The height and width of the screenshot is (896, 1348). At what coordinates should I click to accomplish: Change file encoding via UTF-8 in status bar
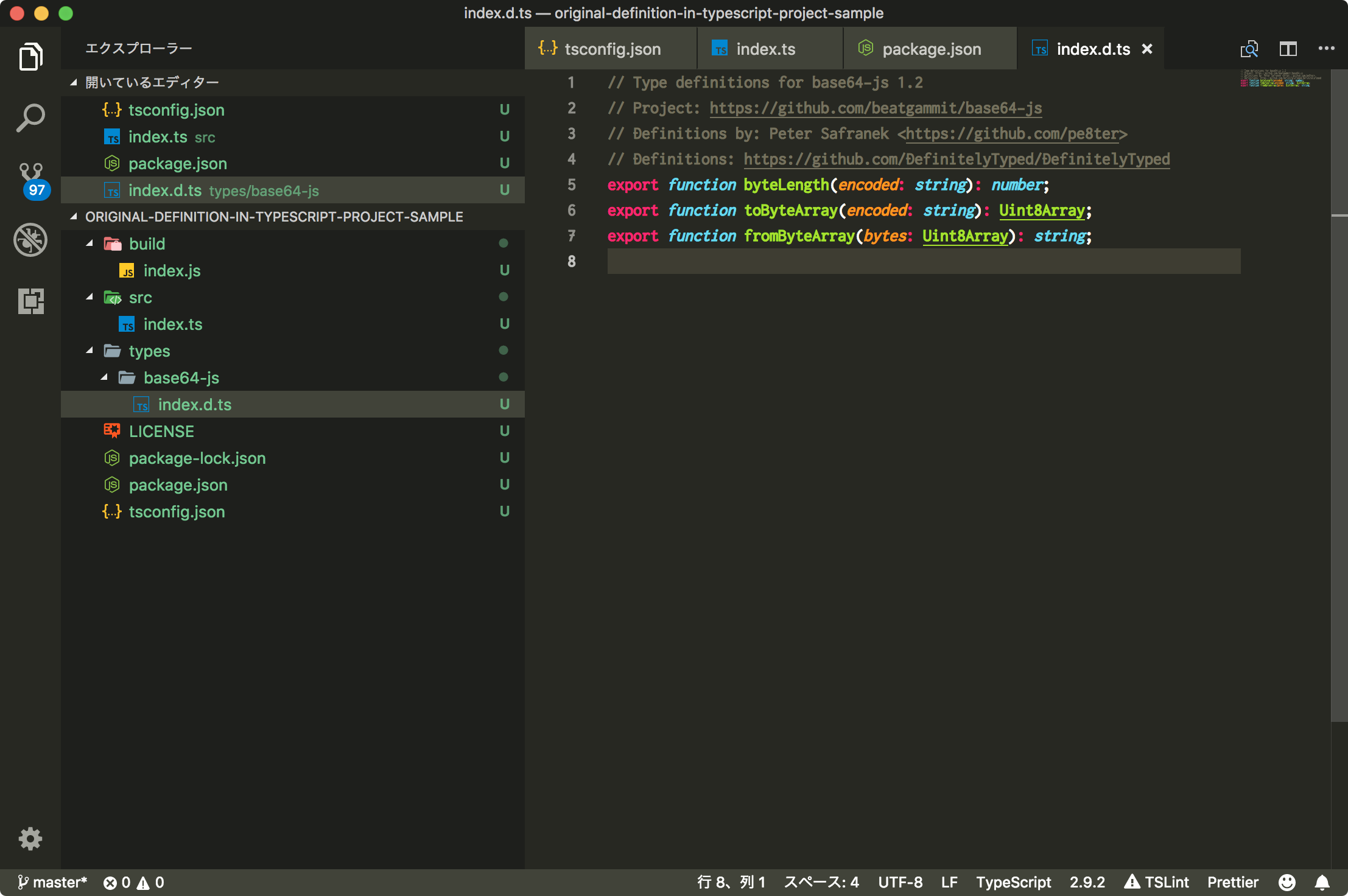click(900, 882)
